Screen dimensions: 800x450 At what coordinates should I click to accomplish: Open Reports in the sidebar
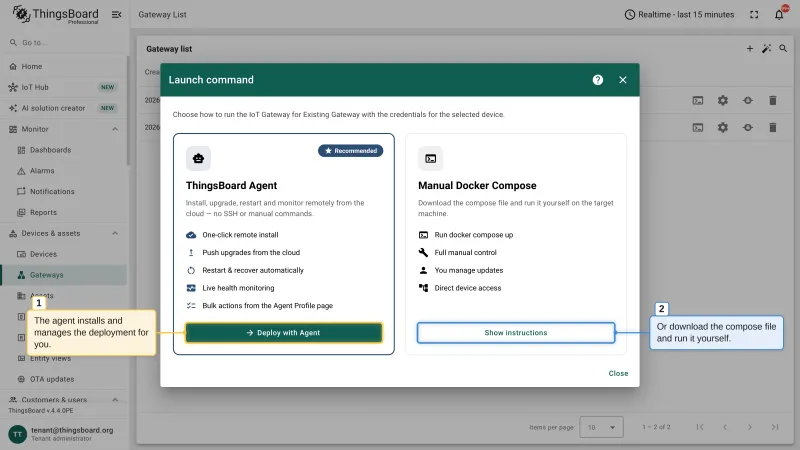coord(64,212)
